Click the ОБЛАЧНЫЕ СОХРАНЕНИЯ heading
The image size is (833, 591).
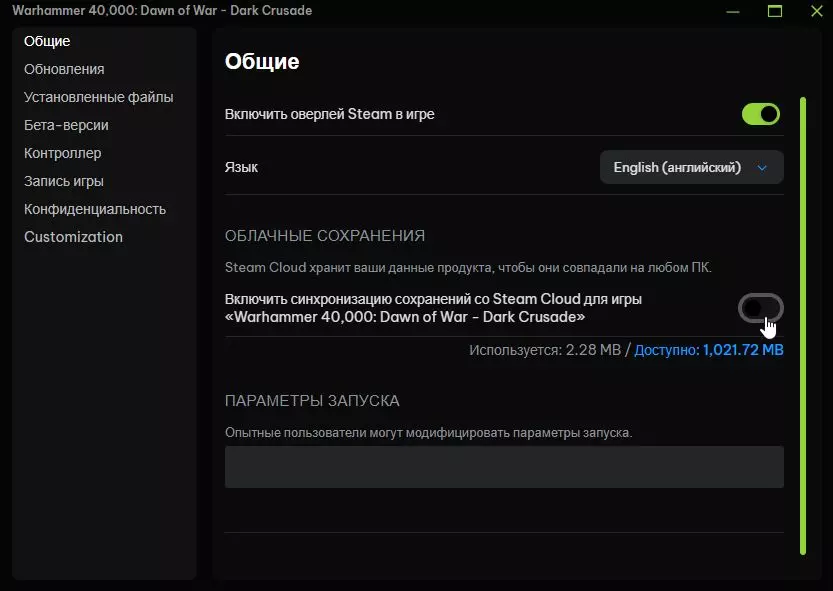[x=325, y=235]
